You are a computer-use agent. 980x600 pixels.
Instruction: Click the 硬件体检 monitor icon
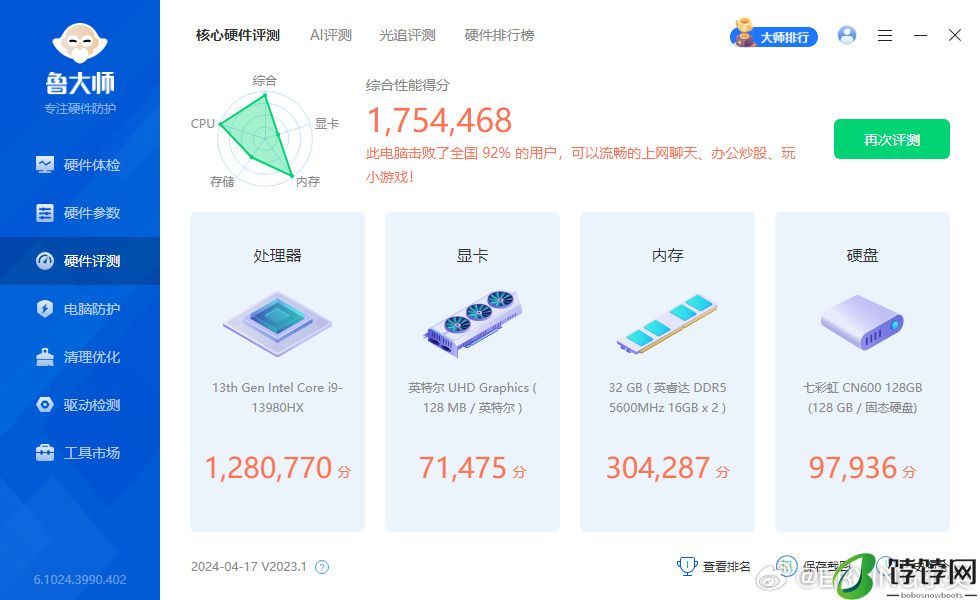point(45,165)
